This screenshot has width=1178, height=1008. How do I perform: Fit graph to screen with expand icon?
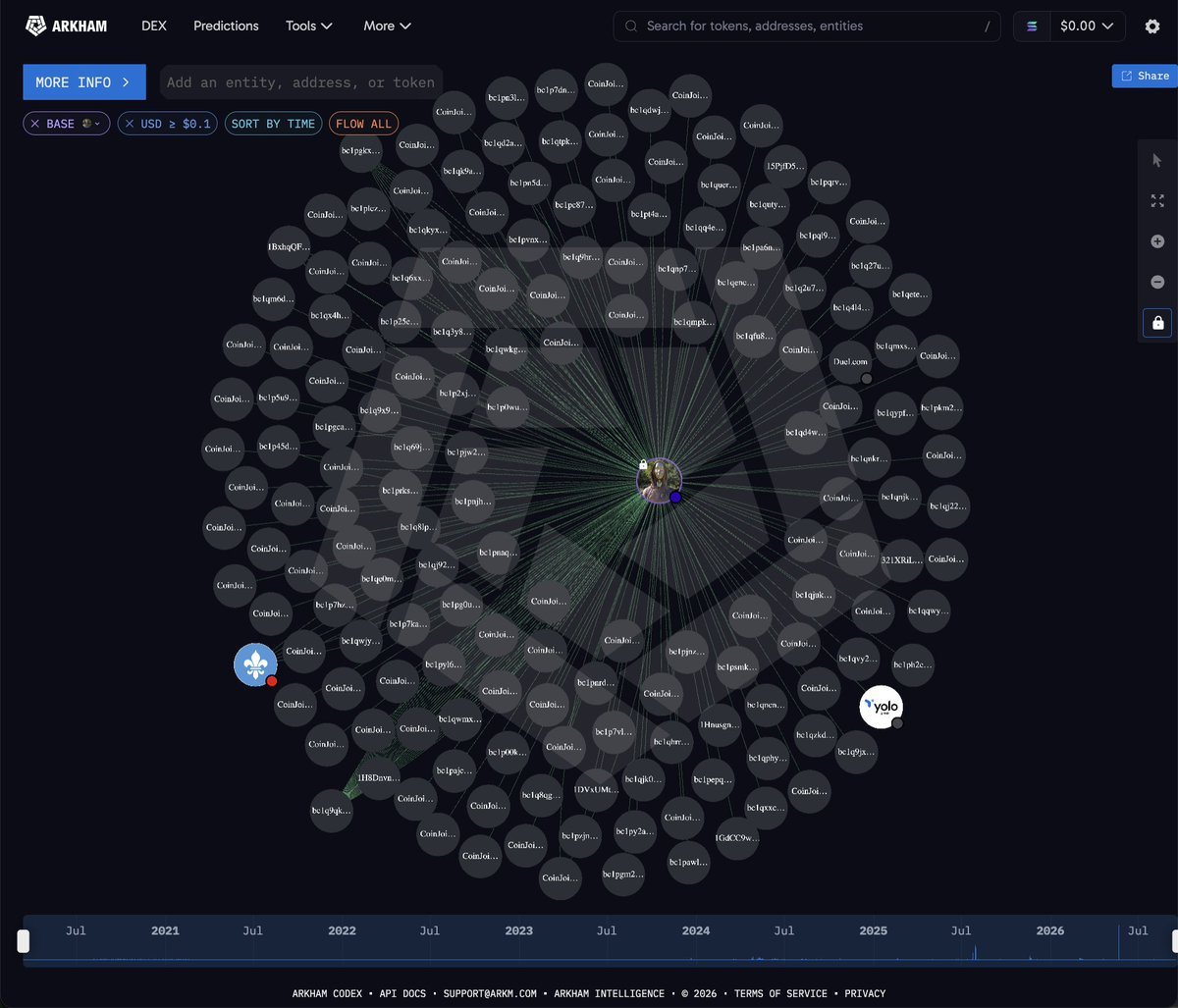tap(1157, 200)
